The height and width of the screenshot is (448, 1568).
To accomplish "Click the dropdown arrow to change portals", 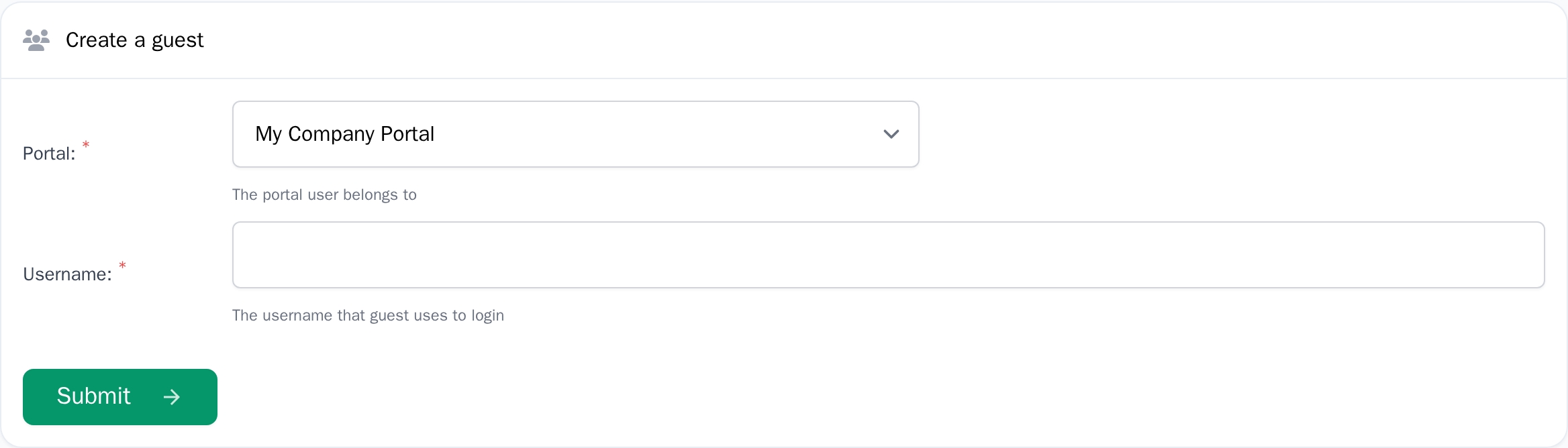I will click(891, 134).
